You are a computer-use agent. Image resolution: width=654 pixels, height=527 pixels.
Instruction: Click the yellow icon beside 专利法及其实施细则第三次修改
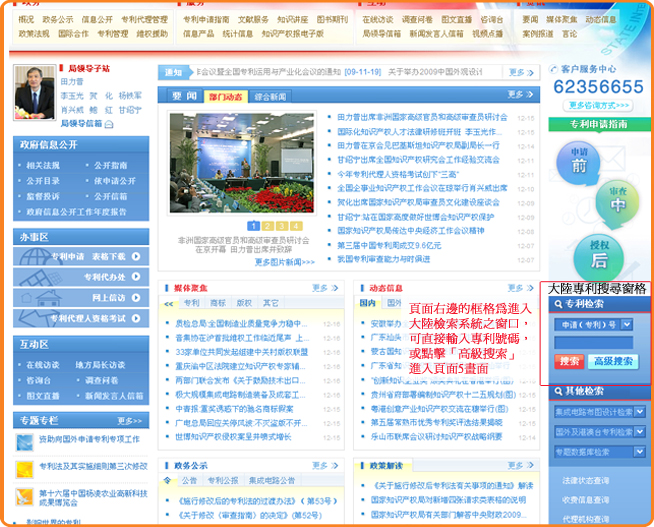click(x=25, y=470)
